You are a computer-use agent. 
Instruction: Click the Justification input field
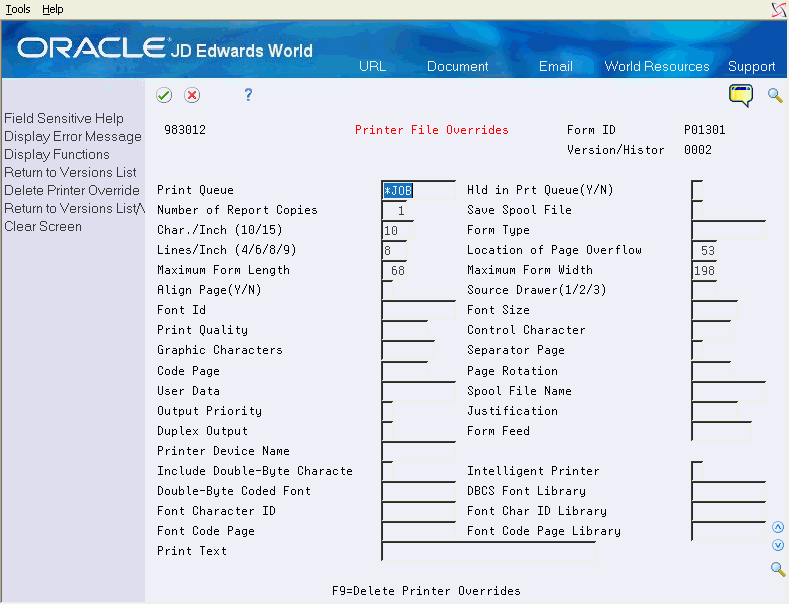pyautogui.click(x=715, y=411)
